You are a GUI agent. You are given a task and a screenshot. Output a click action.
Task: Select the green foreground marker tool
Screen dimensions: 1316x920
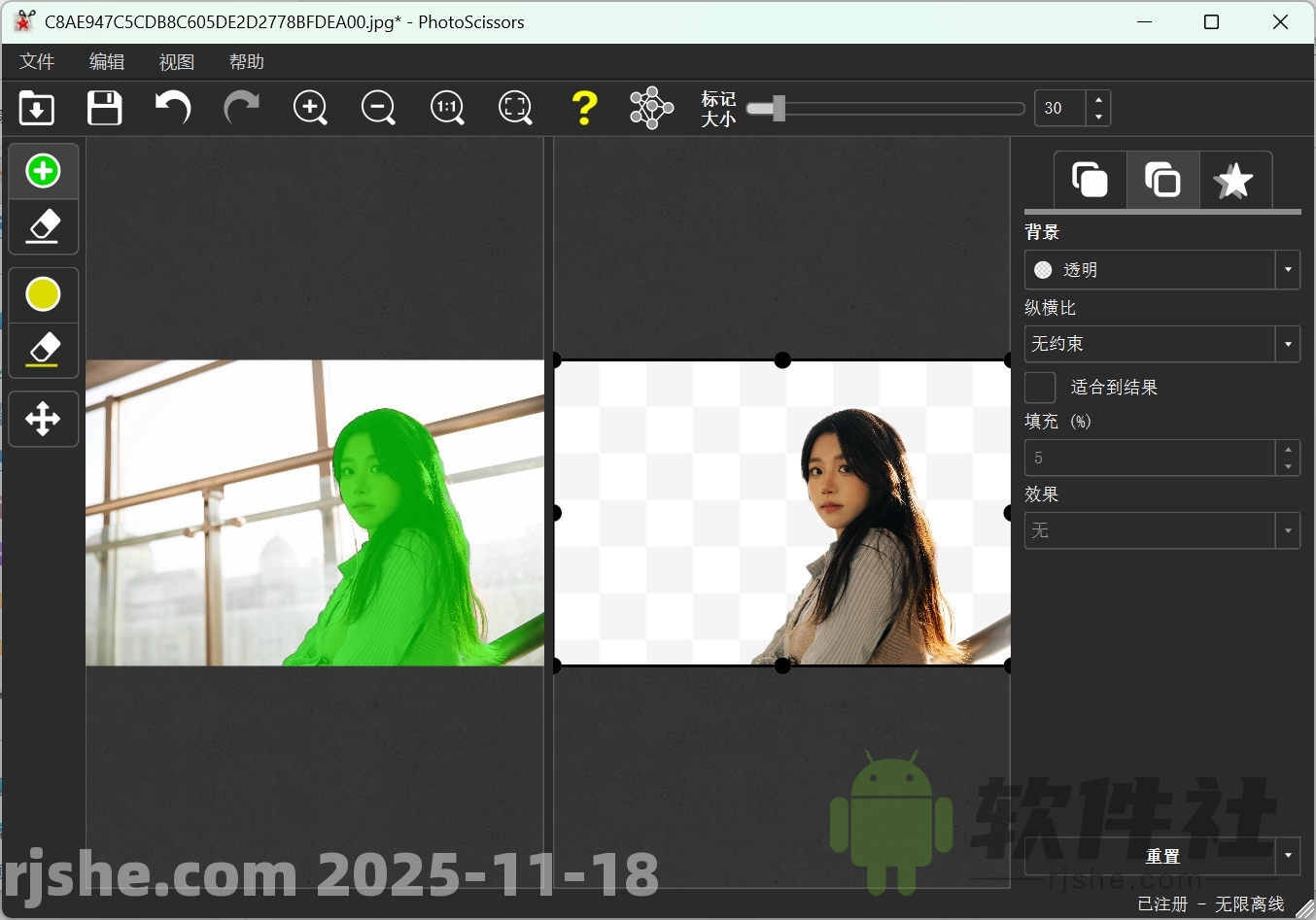43,171
